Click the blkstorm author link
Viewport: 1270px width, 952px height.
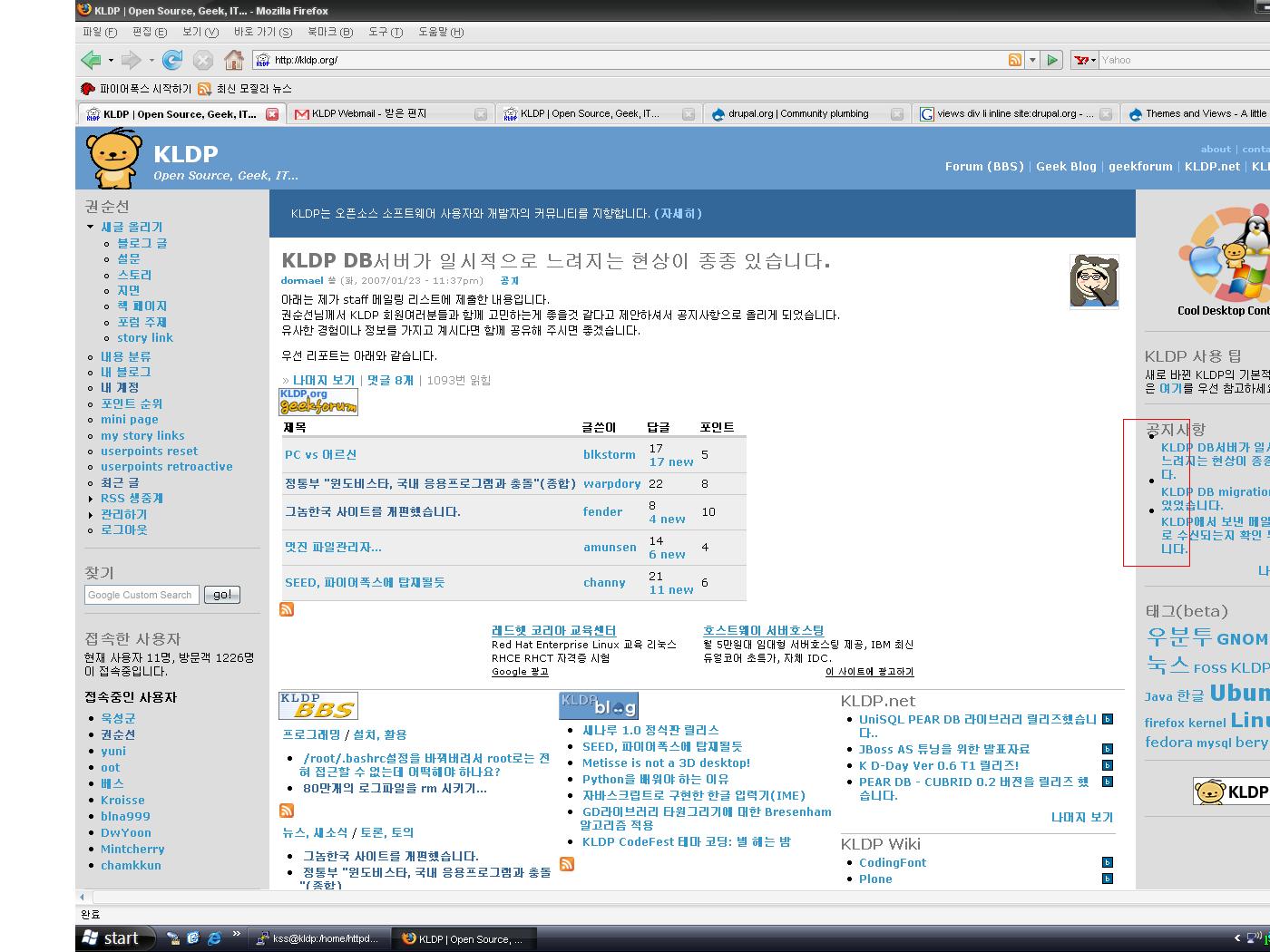(x=610, y=454)
